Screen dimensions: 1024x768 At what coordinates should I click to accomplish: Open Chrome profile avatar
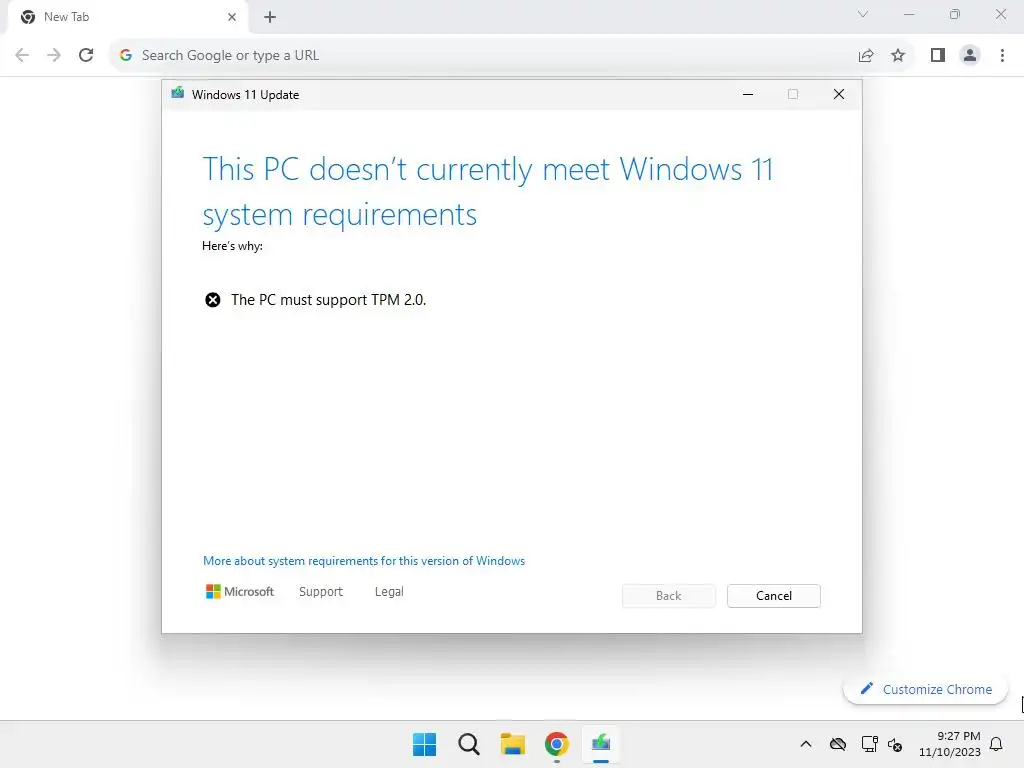pos(970,56)
